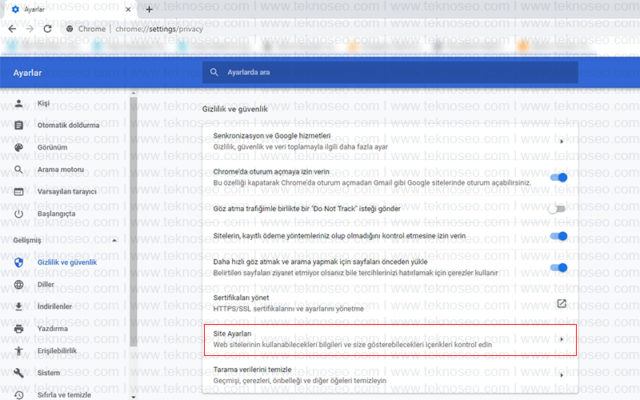Toggle Chrome'da oturum açmaya izin verin switch
The height and width of the screenshot is (400, 640).
pos(559,178)
